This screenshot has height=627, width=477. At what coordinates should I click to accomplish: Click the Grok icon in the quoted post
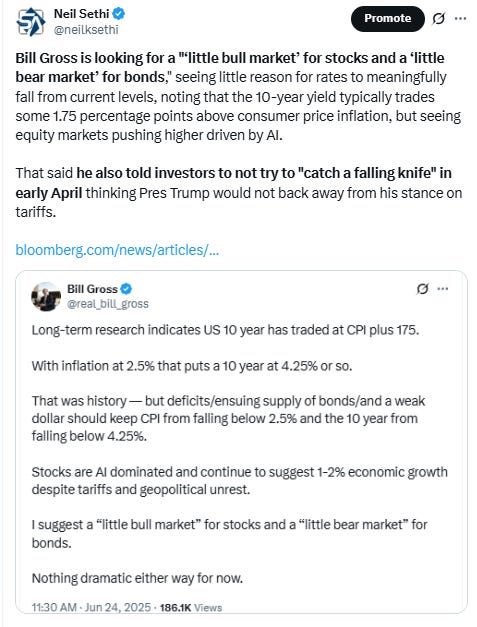click(423, 288)
